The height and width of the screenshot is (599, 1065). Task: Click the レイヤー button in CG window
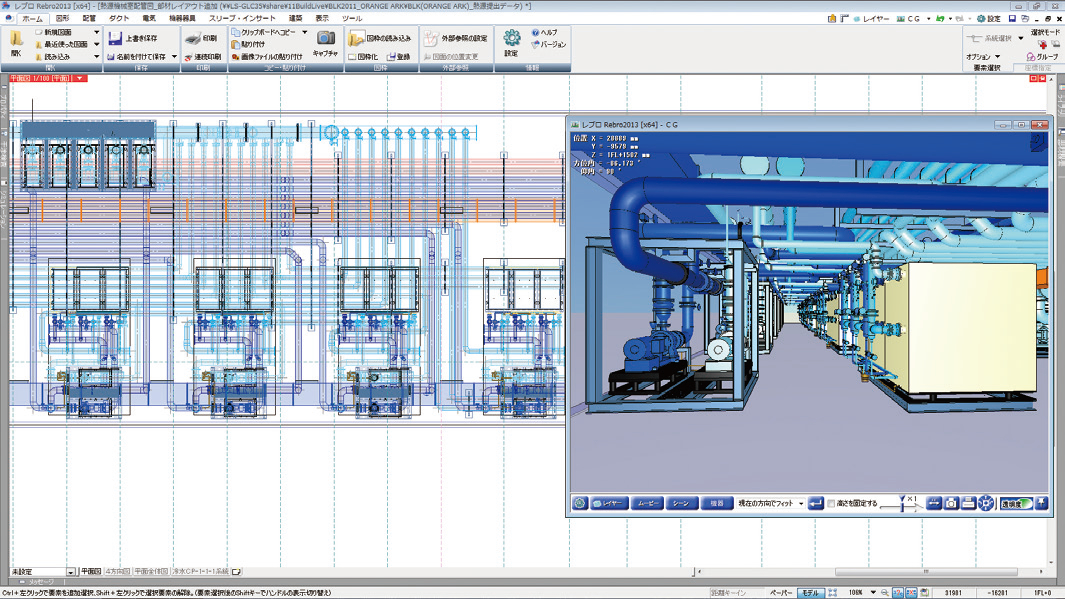(x=609, y=503)
